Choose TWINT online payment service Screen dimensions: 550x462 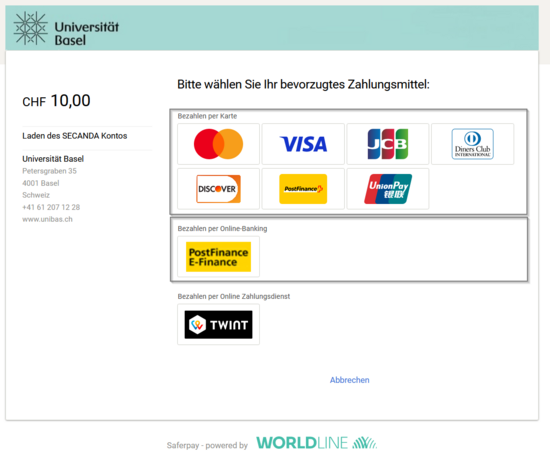[x=218, y=324]
